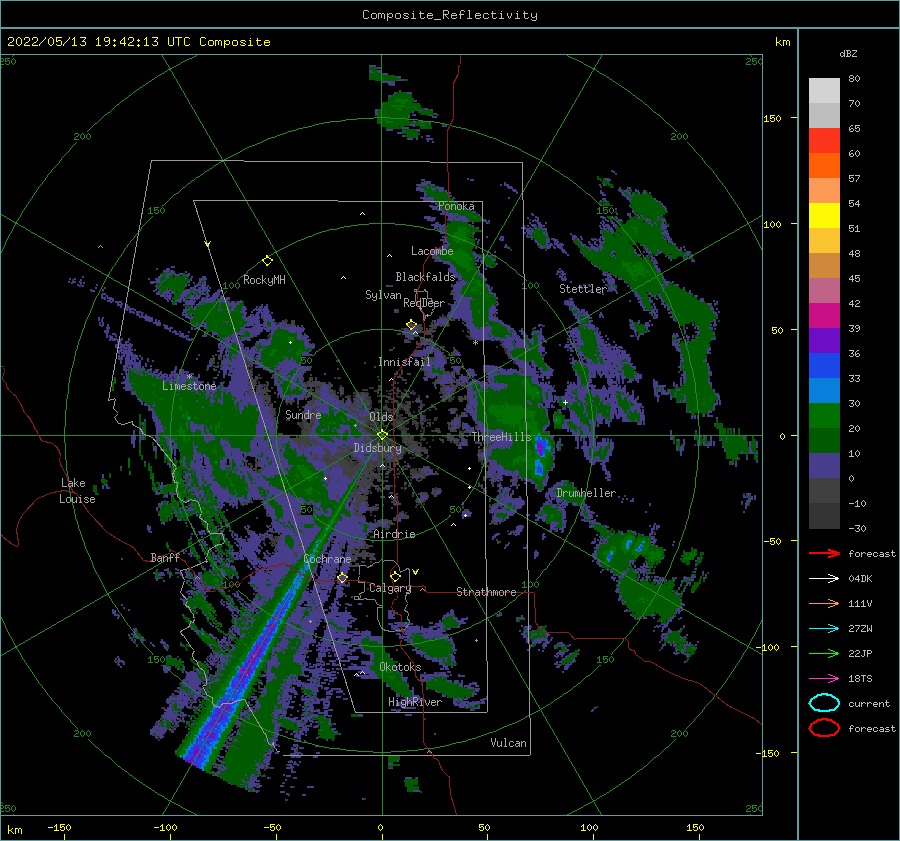900x841 pixels.
Task: Click the yellow radar-site diamond at map center
Action: pos(382,435)
